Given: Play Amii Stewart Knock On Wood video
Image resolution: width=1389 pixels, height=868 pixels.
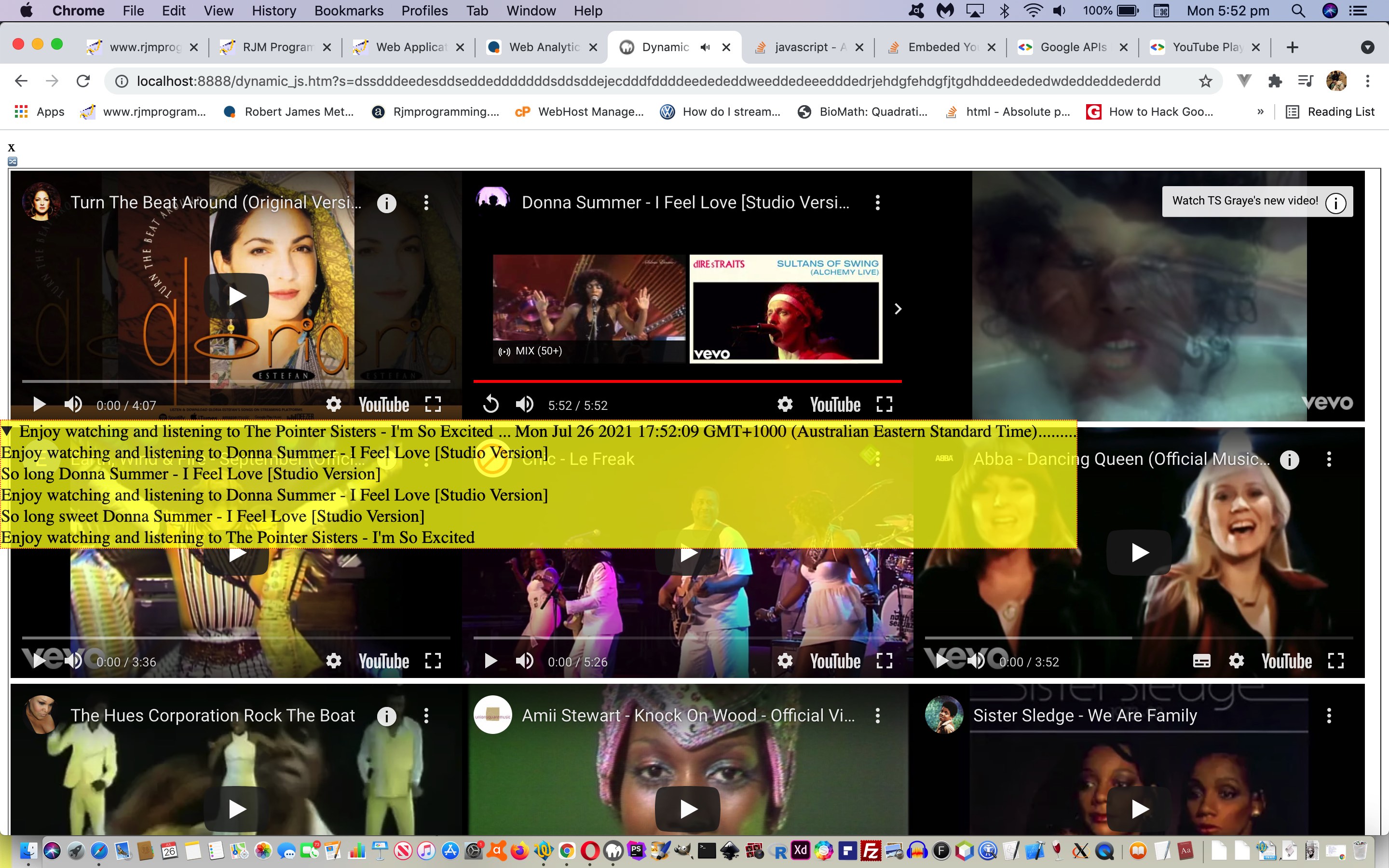Looking at the screenshot, I should [688, 809].
